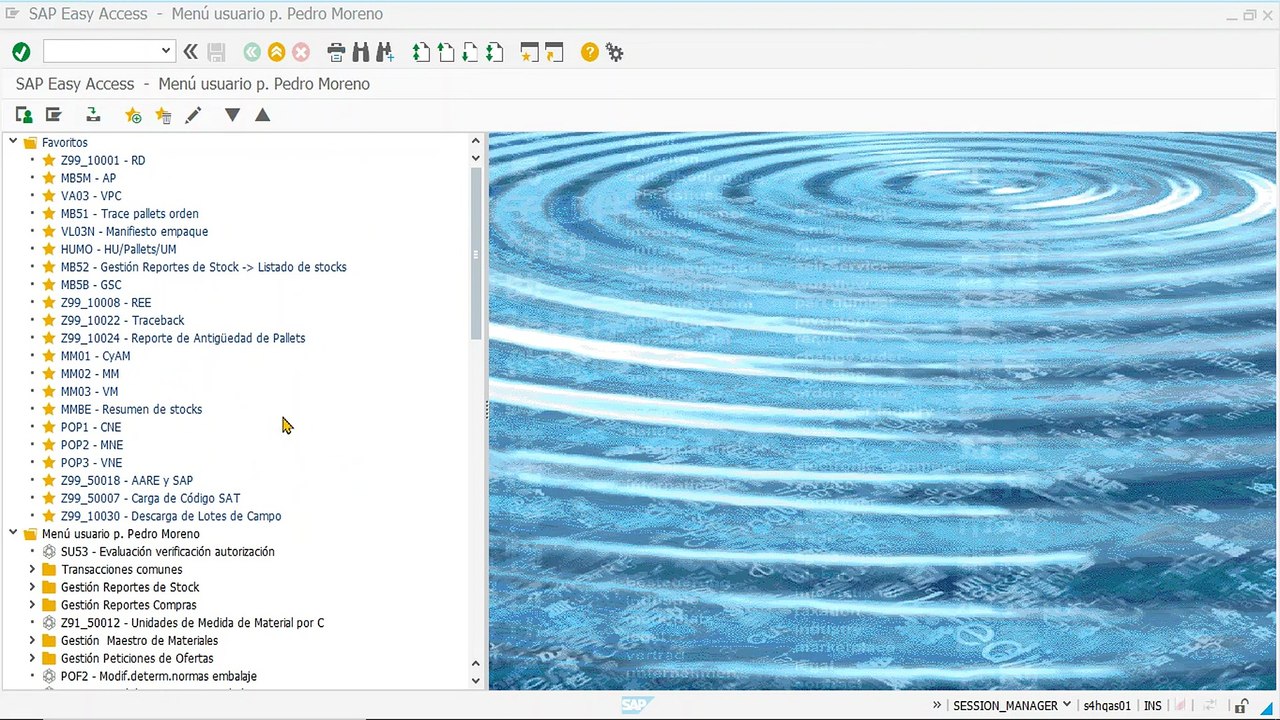Click the User Menu icon
The width and height of the screenshot is (1280, 720).
pos(24,115)
